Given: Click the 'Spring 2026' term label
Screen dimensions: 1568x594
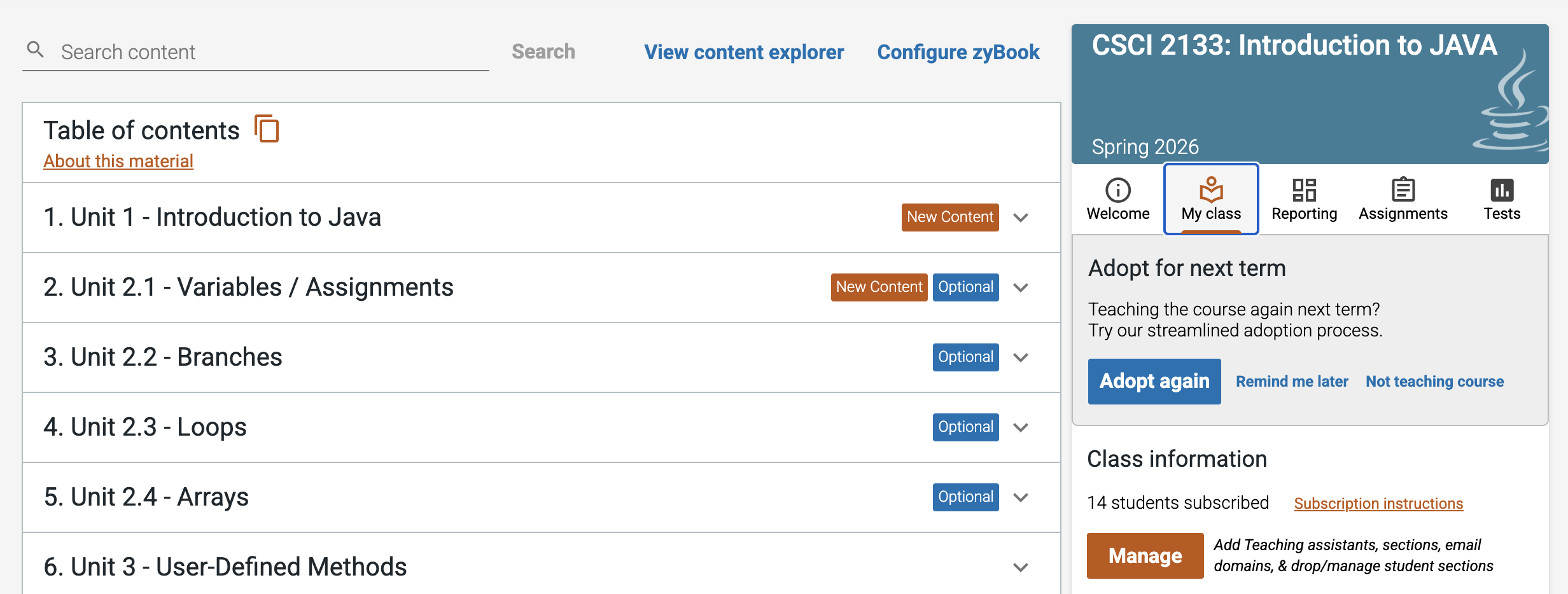Looking at the screenshot, I should tap(1145, 147).
